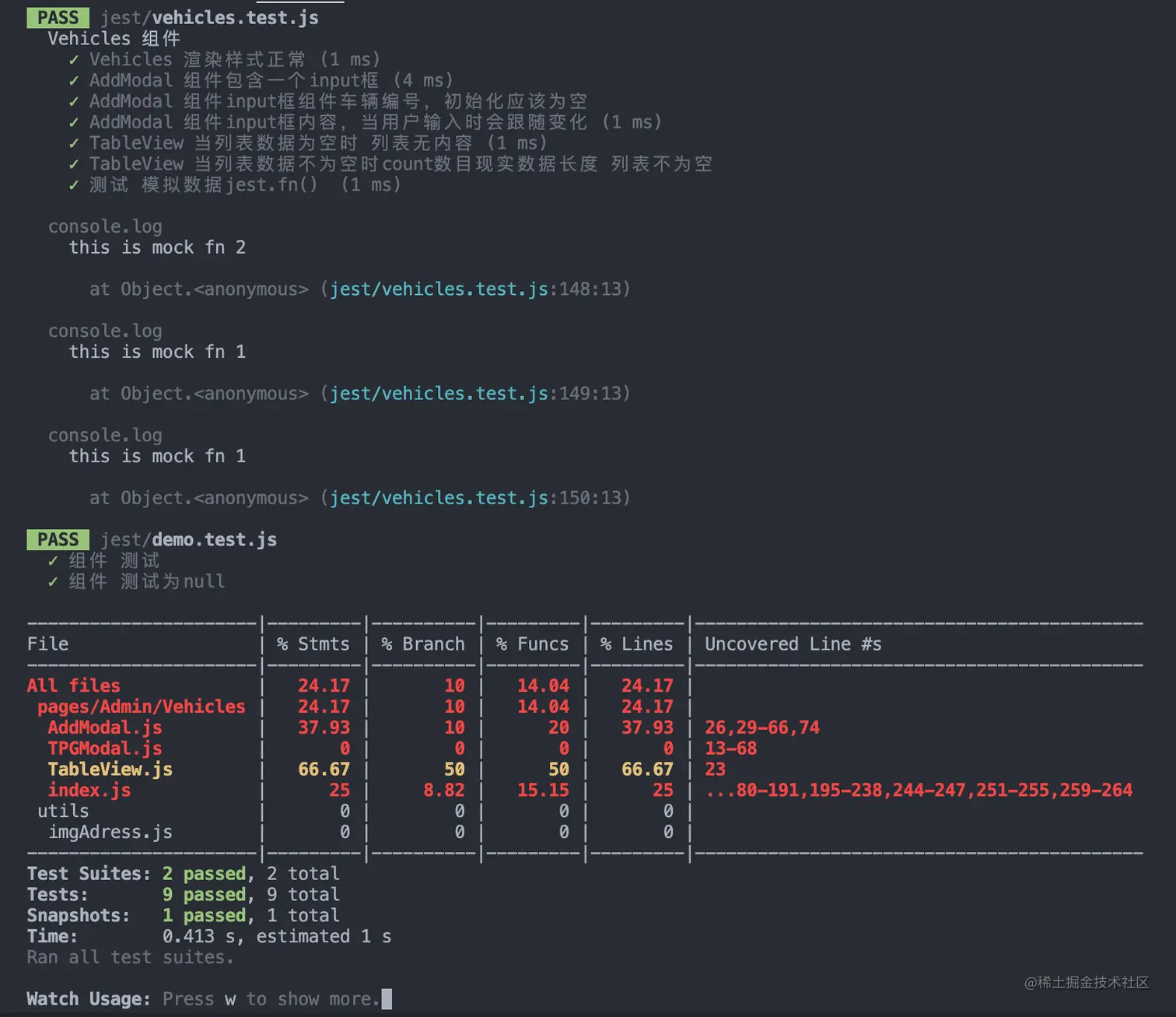Click the '% Branch' column header
The image size is (1176, 1017).
pos(423,644)
